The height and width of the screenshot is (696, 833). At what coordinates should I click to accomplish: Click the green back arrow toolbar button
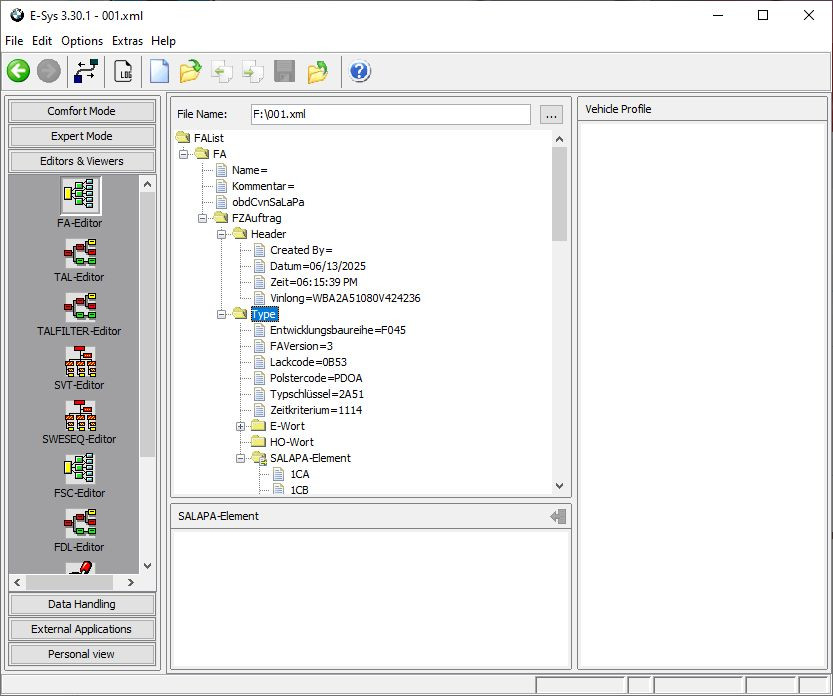18,71
